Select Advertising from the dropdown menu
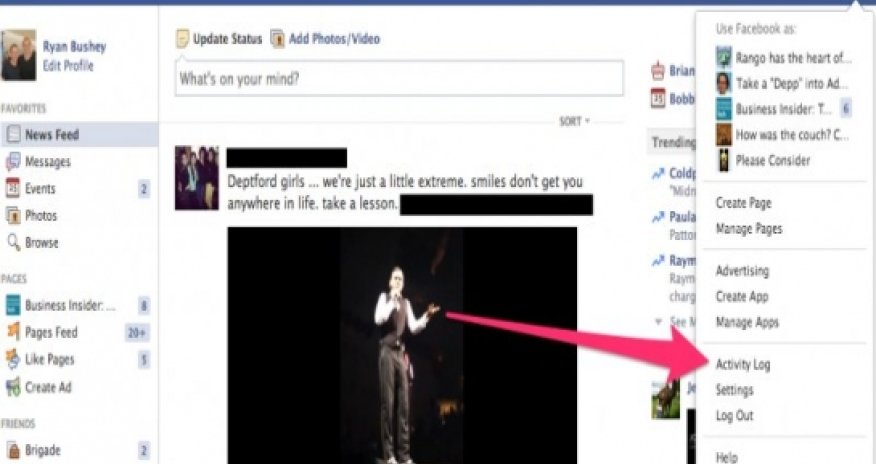876x464 pixels. pos(742,271)
